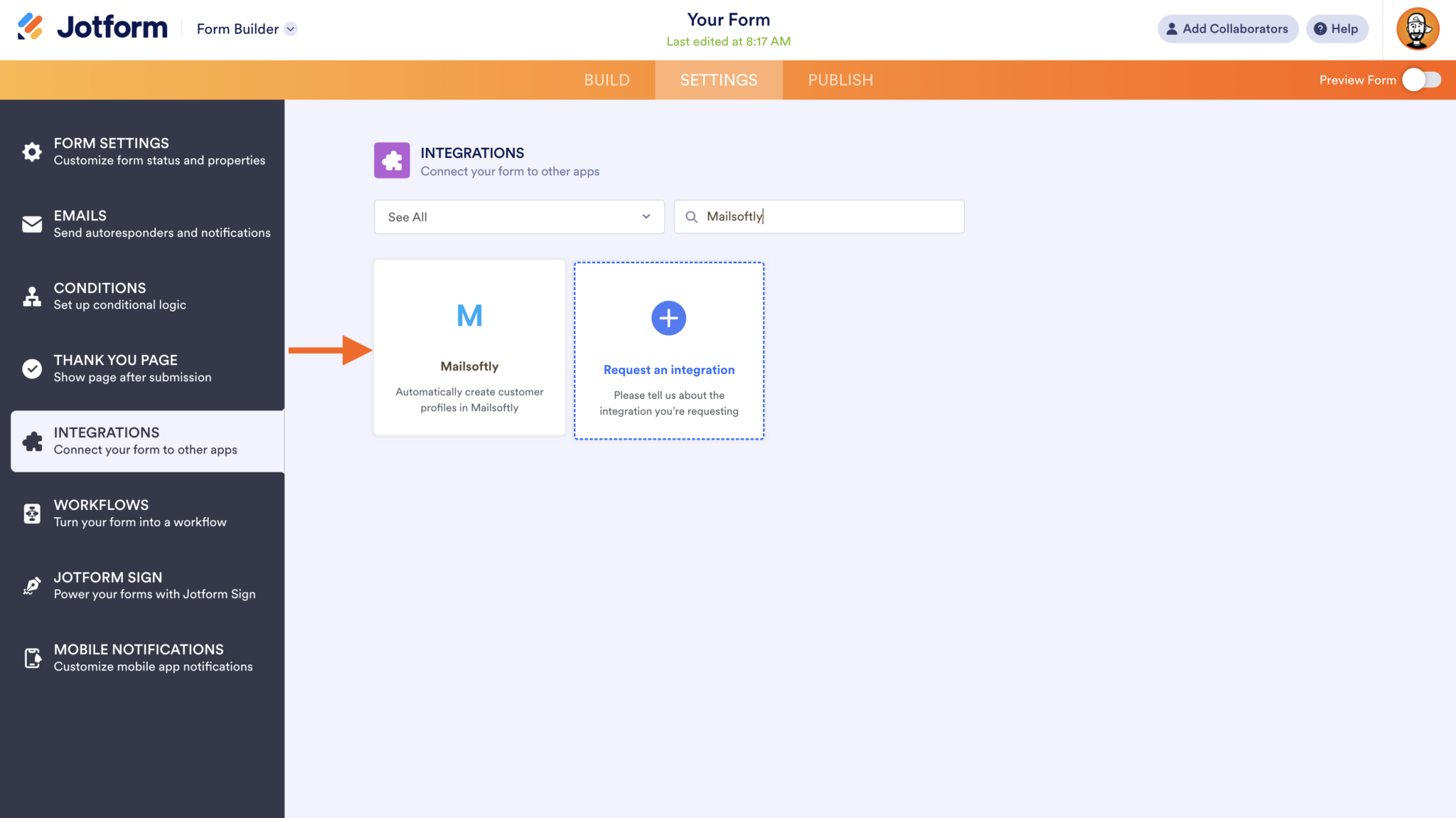Select the Conditions logic icon
The image size is (1456, 818).
[32, 296]
